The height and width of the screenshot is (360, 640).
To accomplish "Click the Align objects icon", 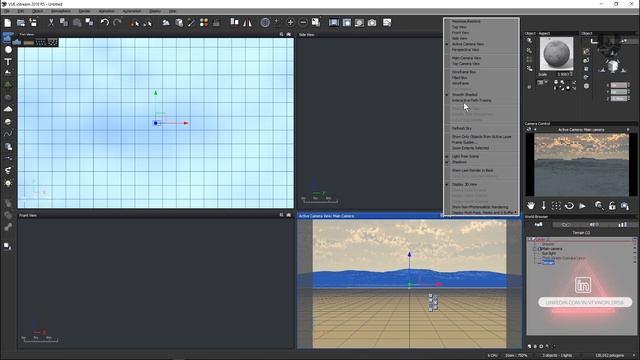I will [234, 22].
